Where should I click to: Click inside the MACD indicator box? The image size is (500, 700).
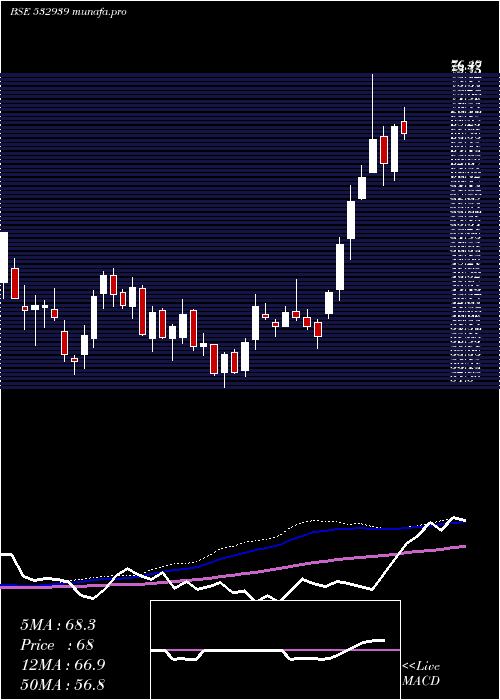pyautogui.click(x=275, y=650)
